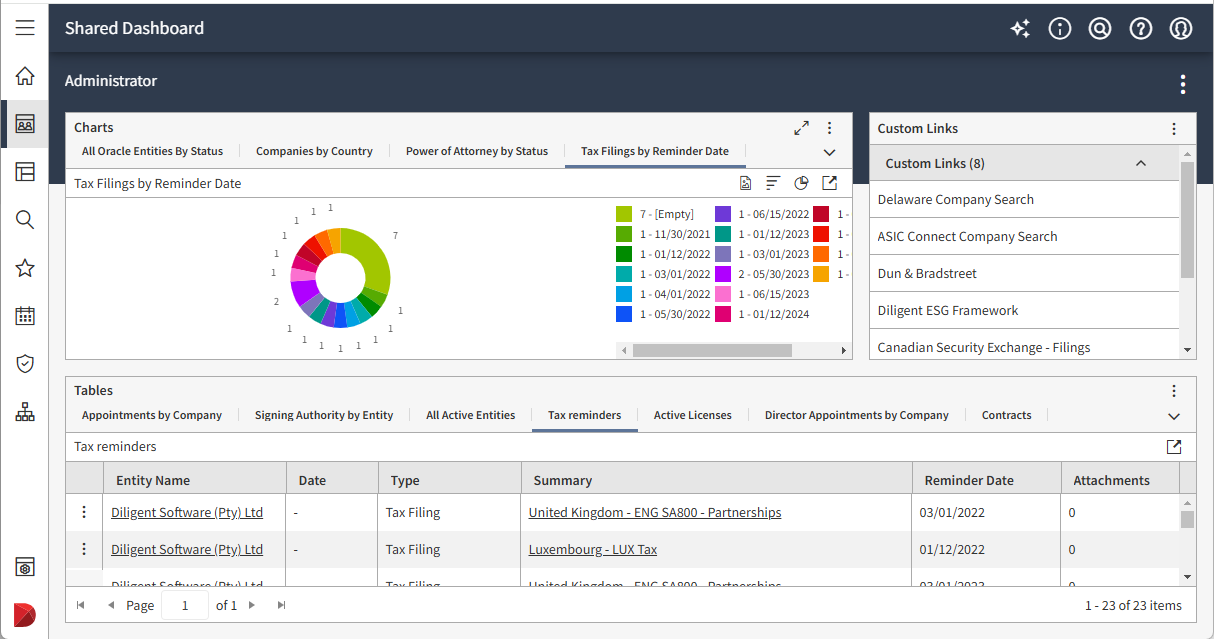
Task: Expand the Charts panel to full screen
Action: [801, 128]
